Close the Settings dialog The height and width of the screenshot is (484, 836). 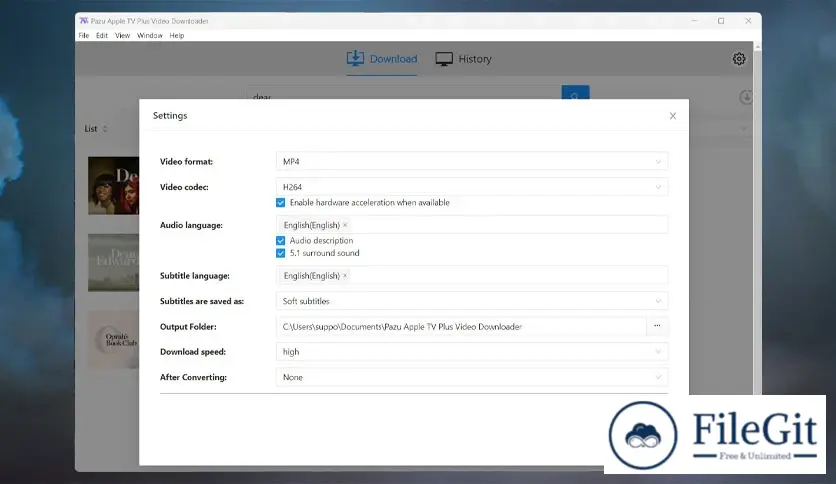[x=672, y=116]
